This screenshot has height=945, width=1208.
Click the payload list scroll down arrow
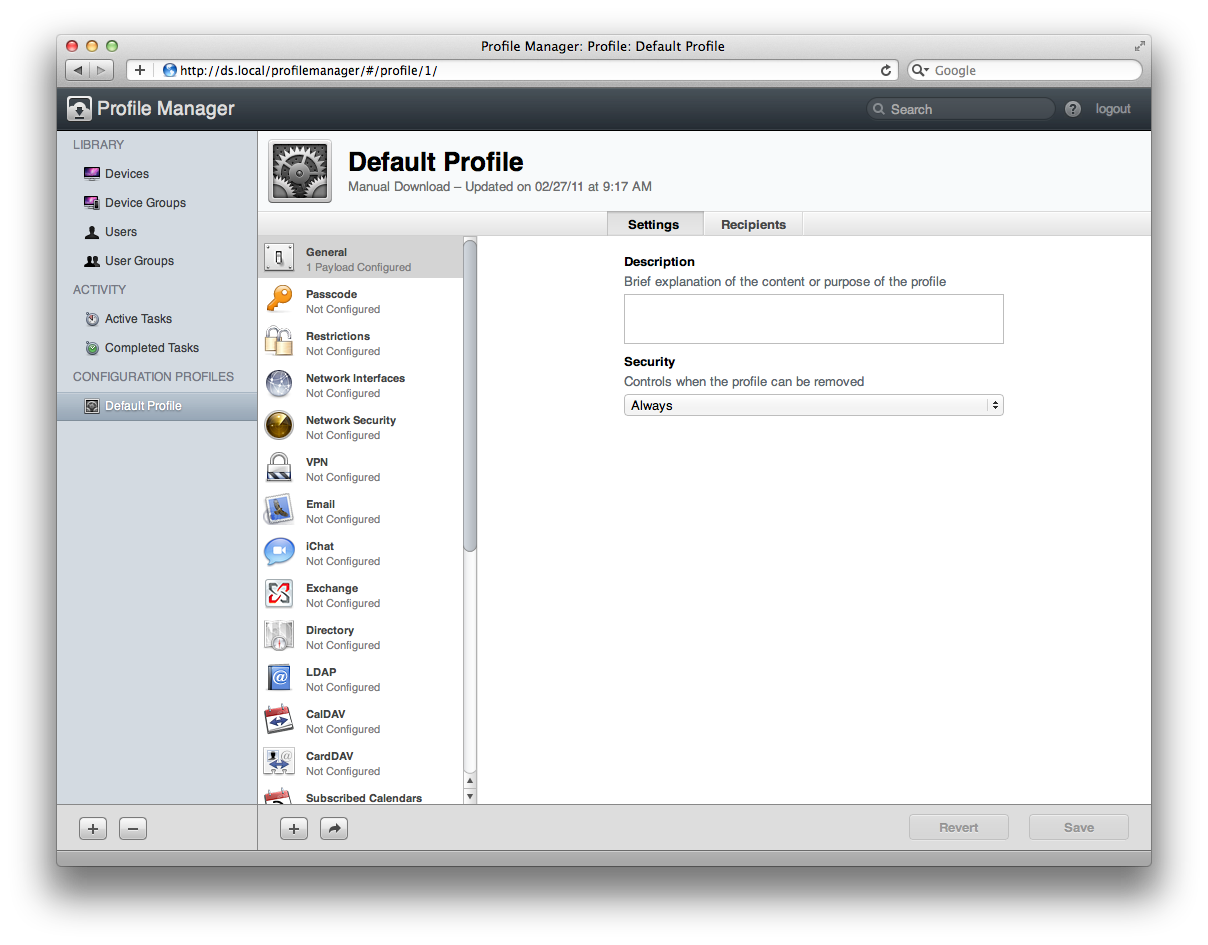[x=471, y=797]
